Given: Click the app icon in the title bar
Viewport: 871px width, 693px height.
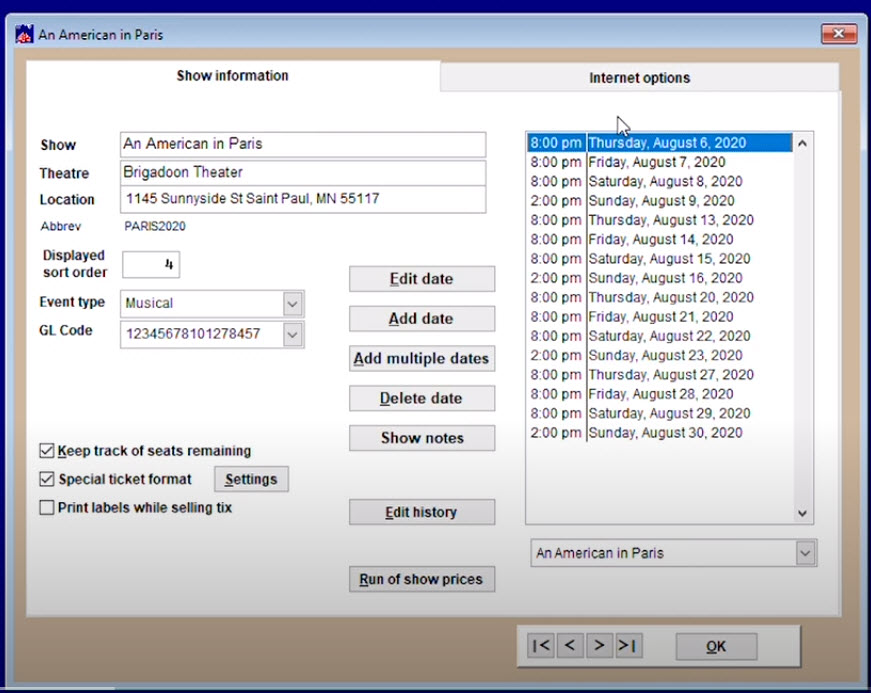Looking at the screenshot, I should pyautogui.click(x=24, y=34).
